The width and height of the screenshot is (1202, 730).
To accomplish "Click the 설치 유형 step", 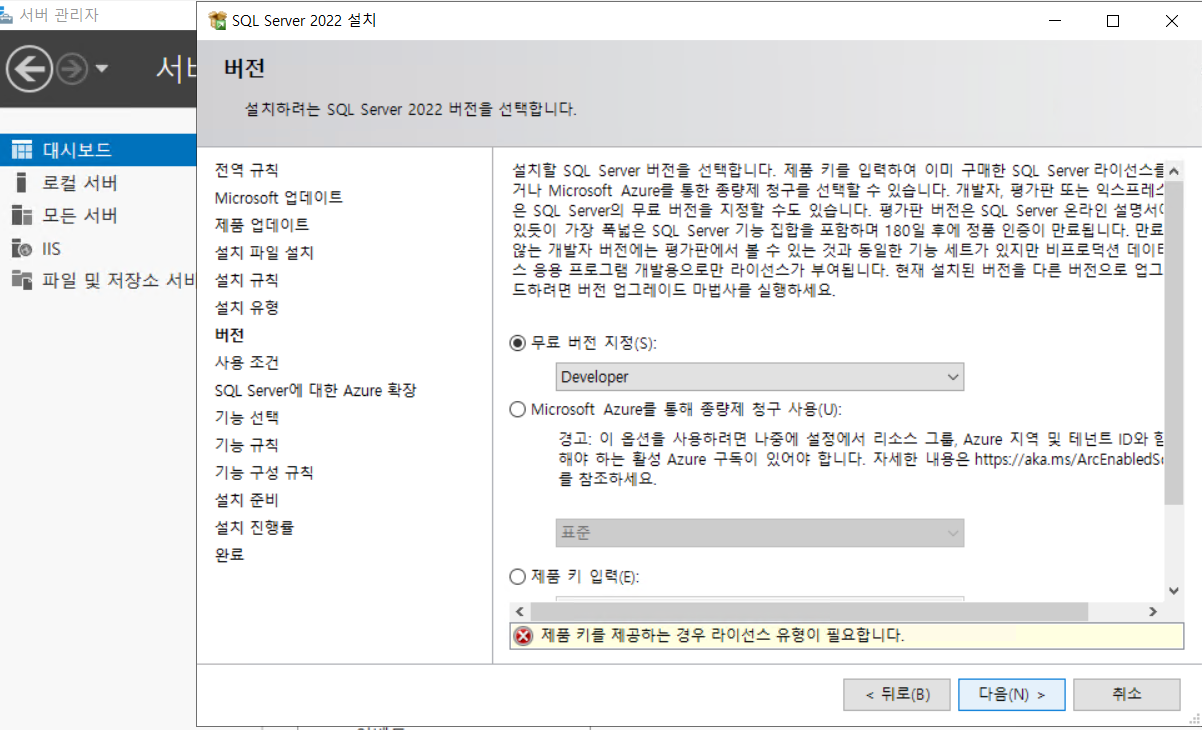I will [246, 307].
